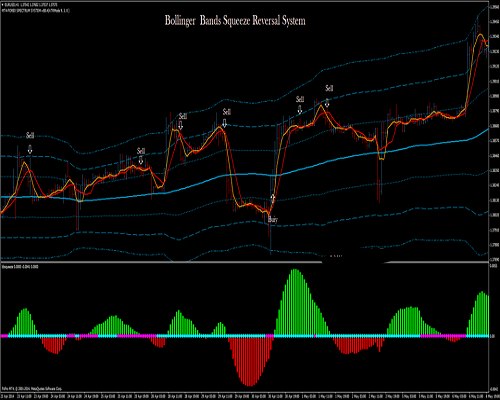Click the last Sell down-arrow on the chart
This screenshot has width=500, height=400.
(327, 103)
